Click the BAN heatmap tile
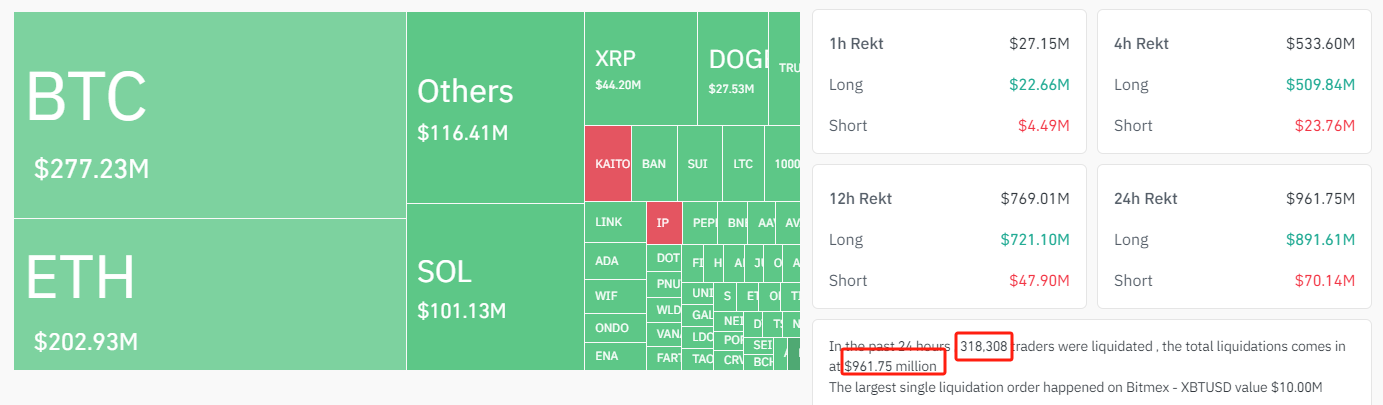1383x405 pixels. pos(654,164)
